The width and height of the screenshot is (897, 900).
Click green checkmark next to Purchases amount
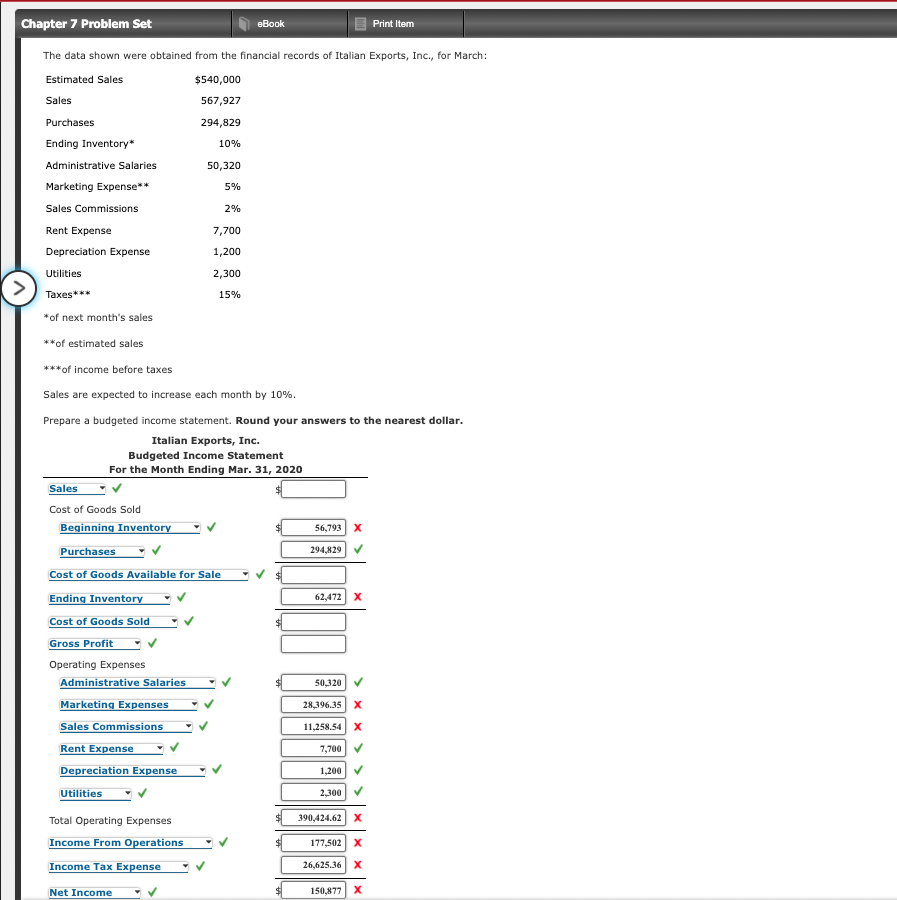click(x=358, y=550)
